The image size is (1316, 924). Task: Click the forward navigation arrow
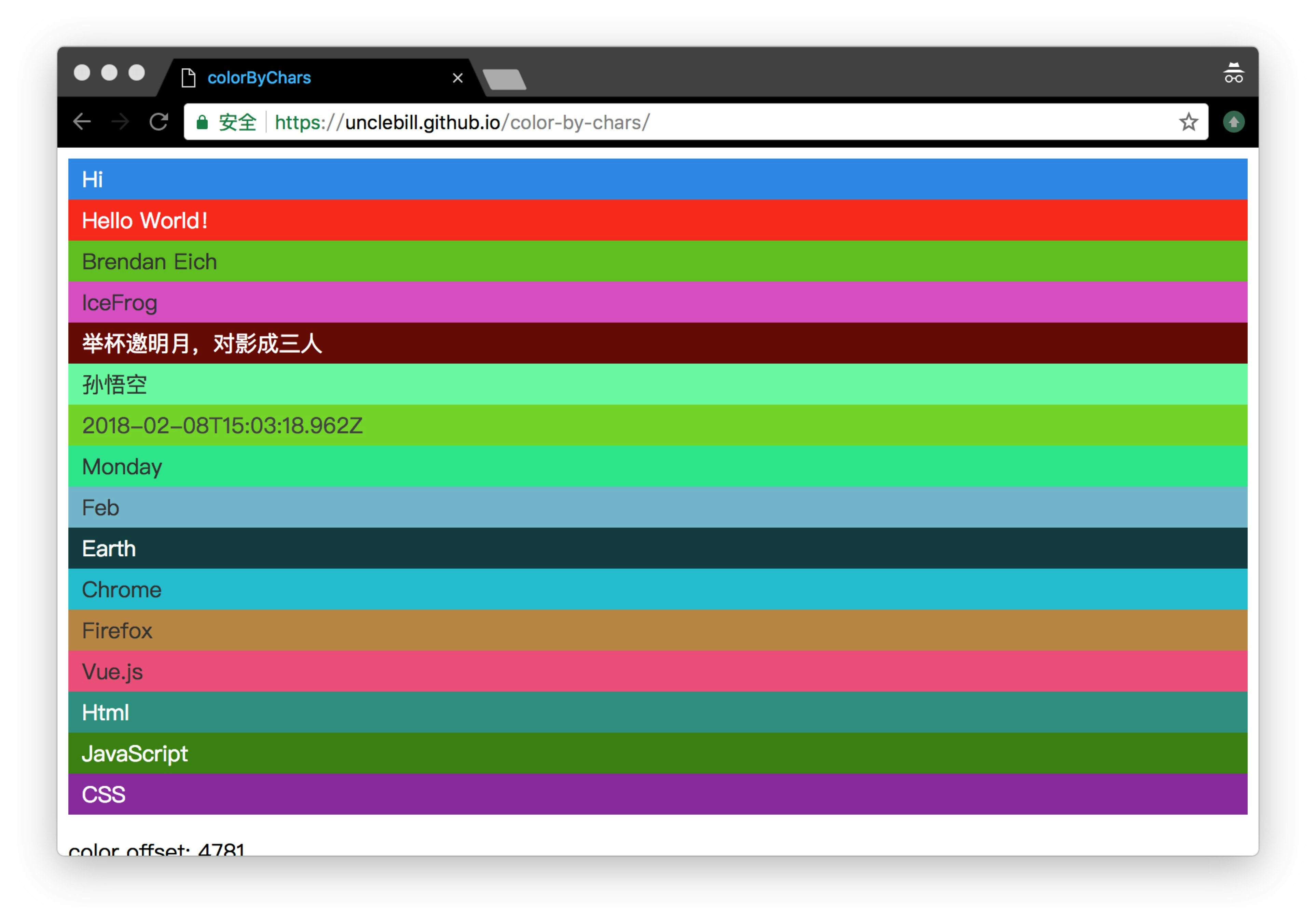[x=121, y=122]
